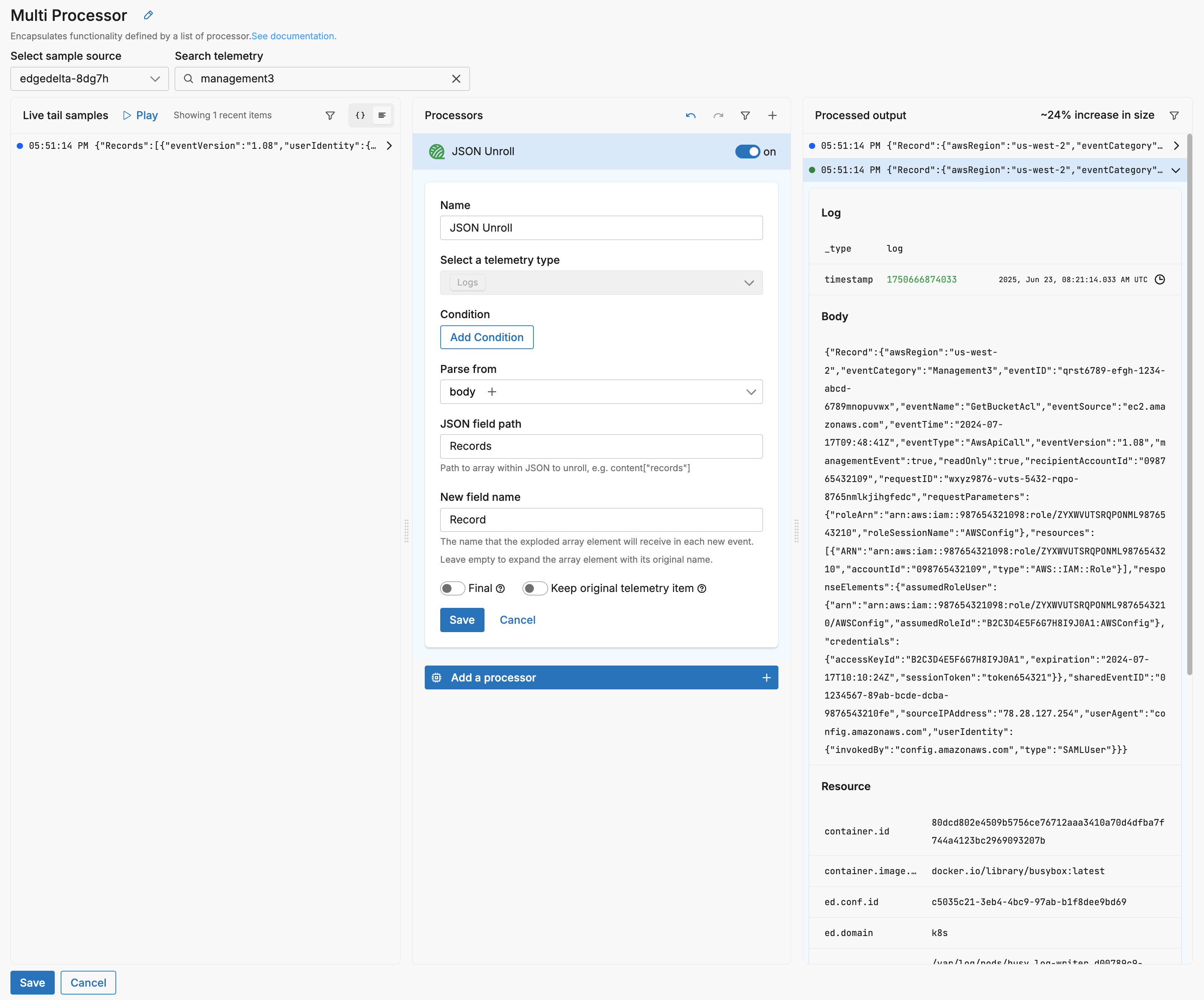Click the Processed output vertical scrollbar
Viewport: 1204px width, 1000px height.
(1190, 405)
